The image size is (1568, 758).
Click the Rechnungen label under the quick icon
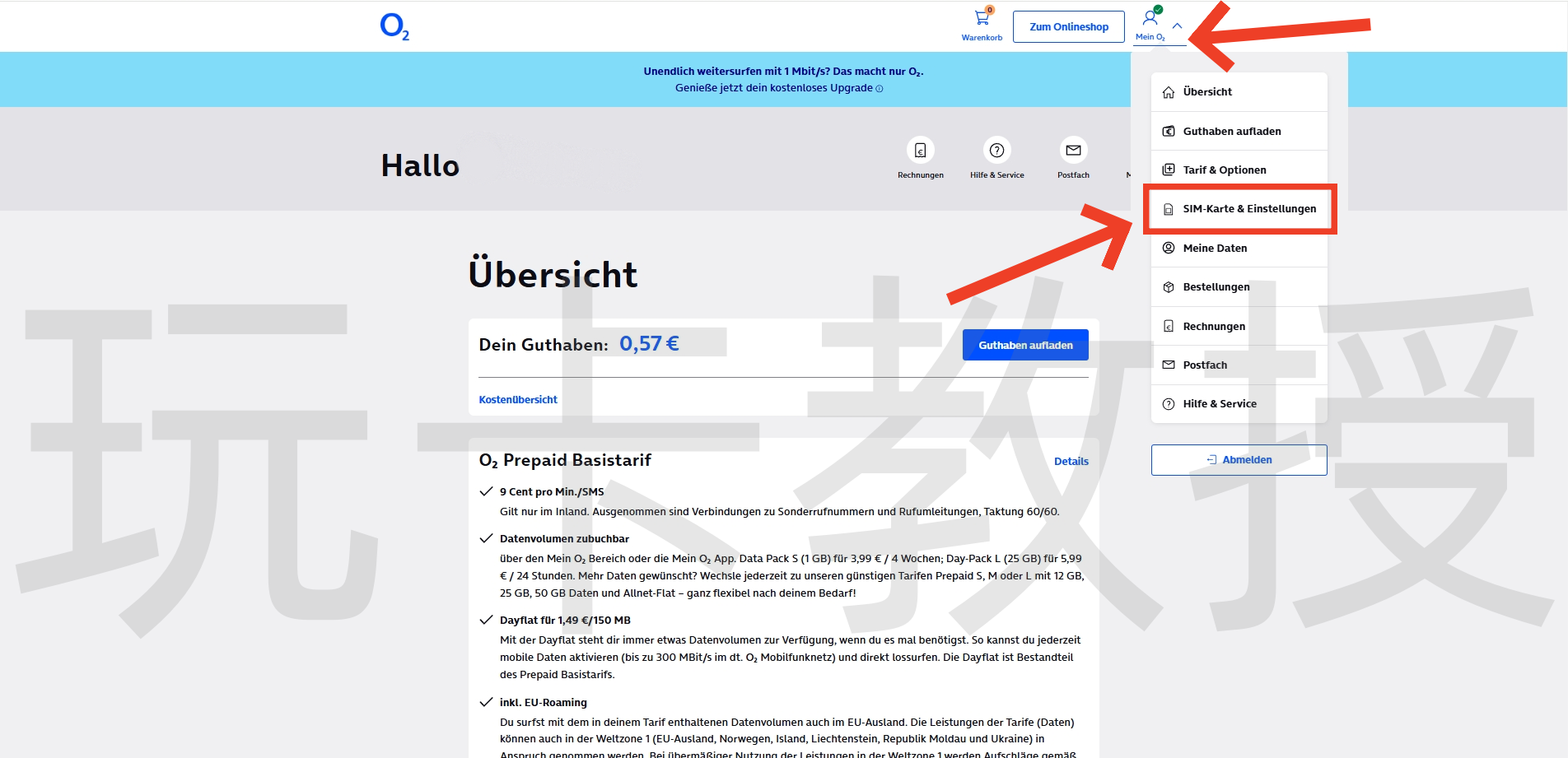tap(921, 175)
